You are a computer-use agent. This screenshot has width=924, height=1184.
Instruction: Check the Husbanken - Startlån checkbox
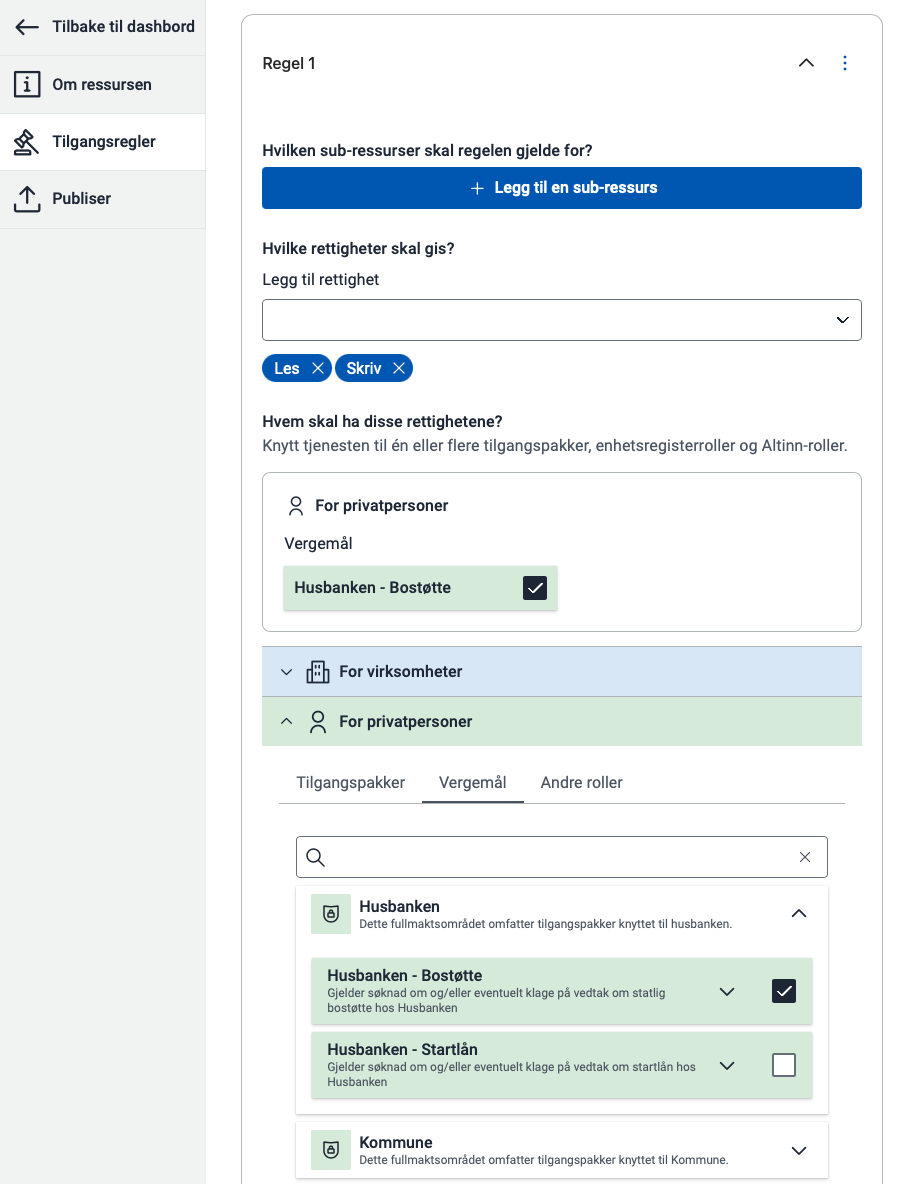pos(784,1065)
